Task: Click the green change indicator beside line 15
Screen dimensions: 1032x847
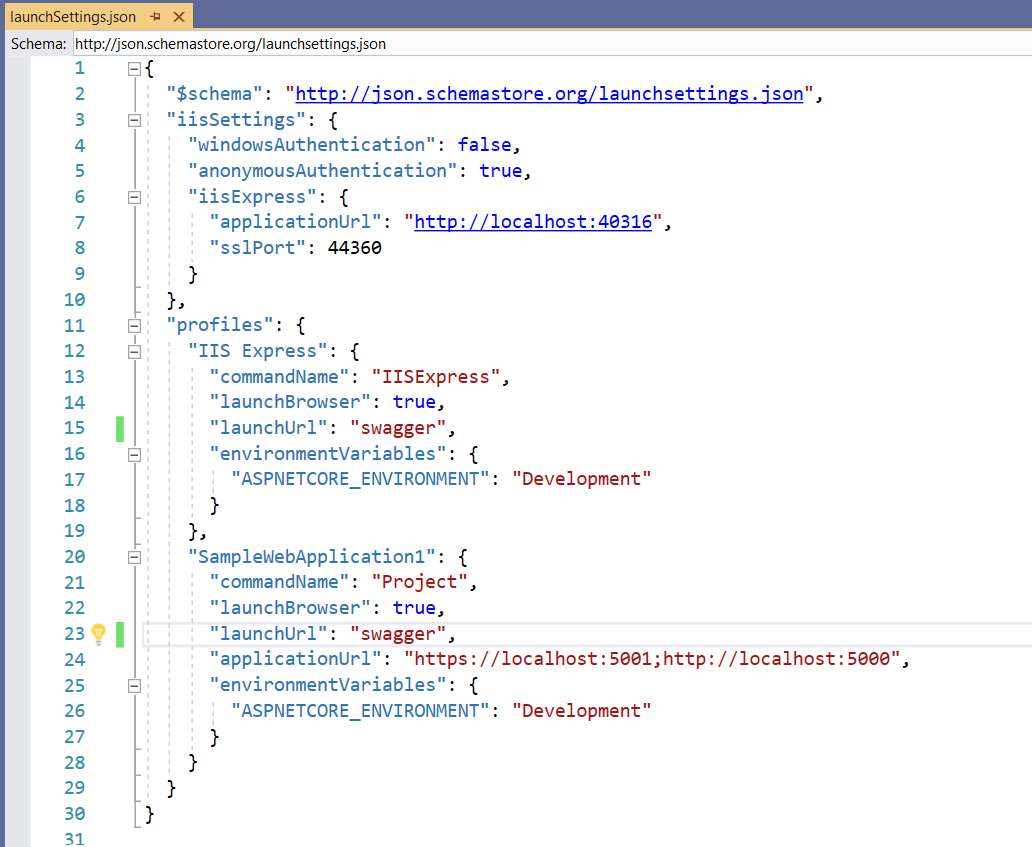Action: 118,428
